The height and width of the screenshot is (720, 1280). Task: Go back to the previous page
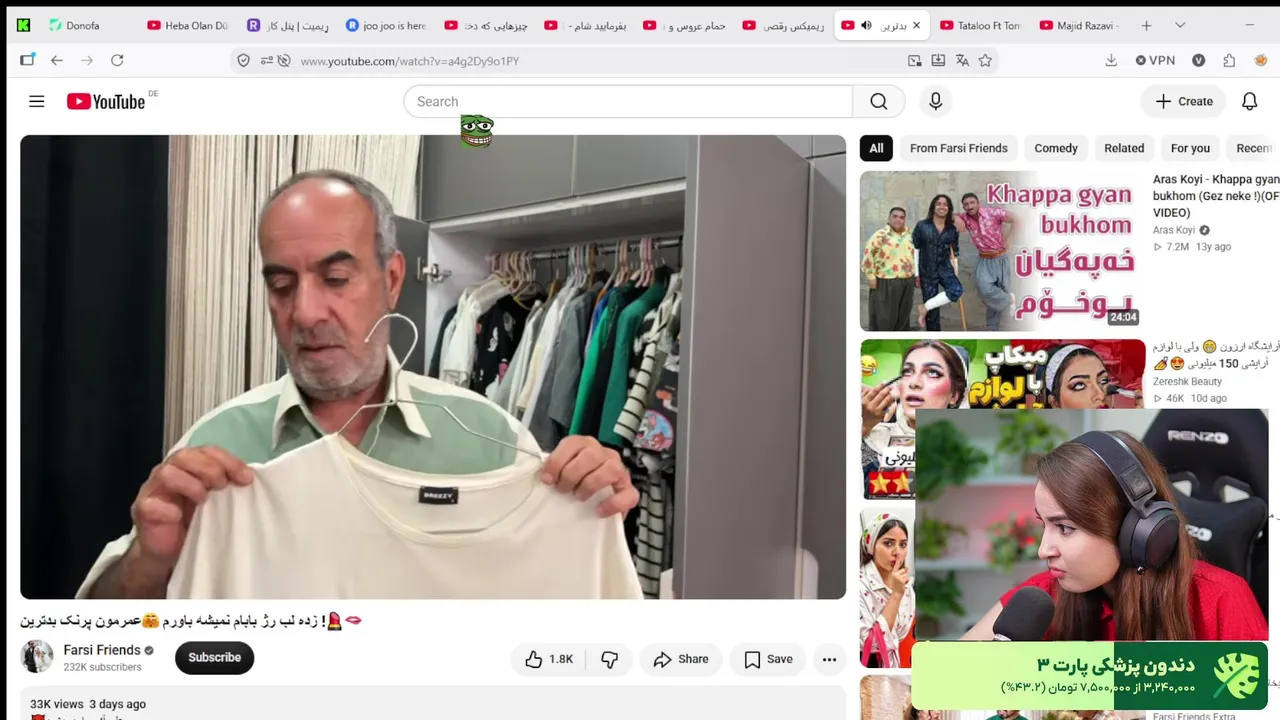pyautogui.click(x=57, y=61)
